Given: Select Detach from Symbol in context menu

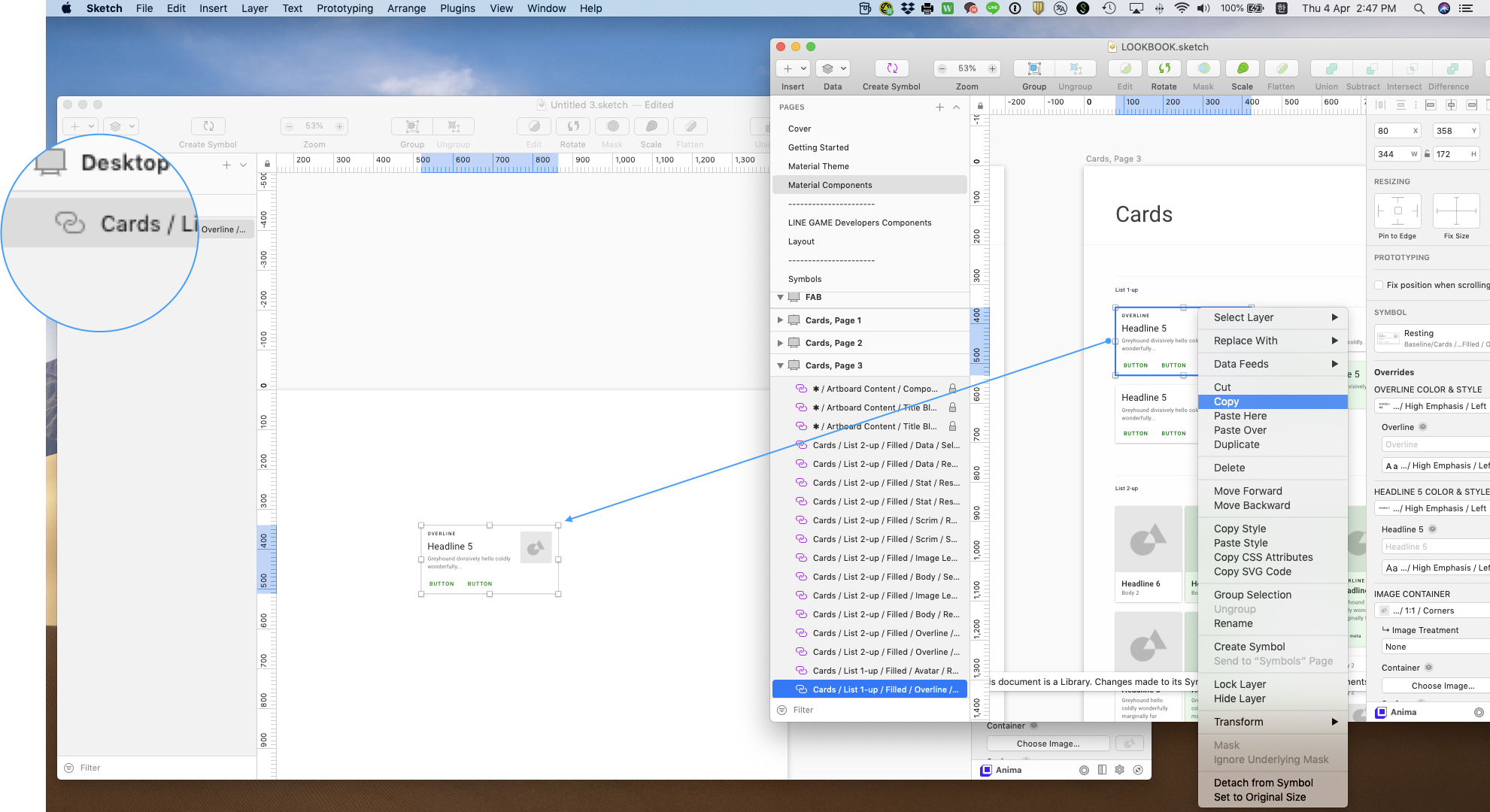Looking at the screenshot, I should point(1264,782).
